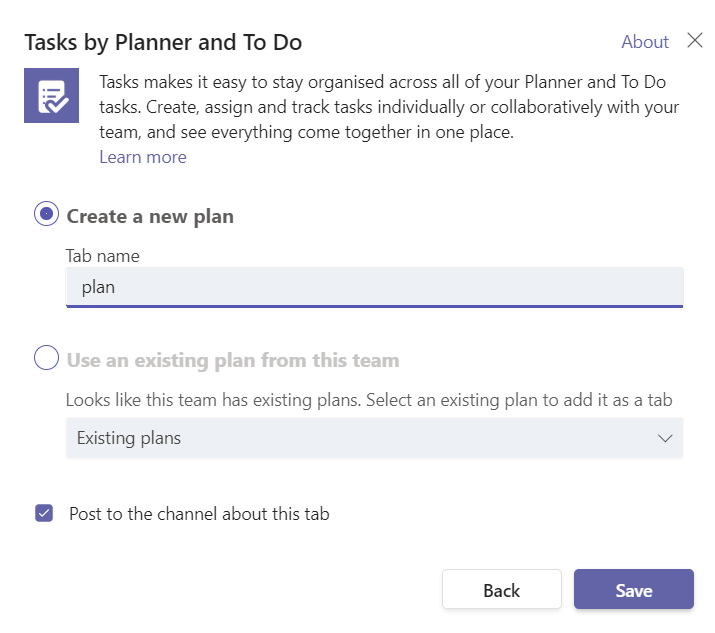715x633 pixels.
Task: Click the Post to the channel label
Action: [x=199, y=514]
